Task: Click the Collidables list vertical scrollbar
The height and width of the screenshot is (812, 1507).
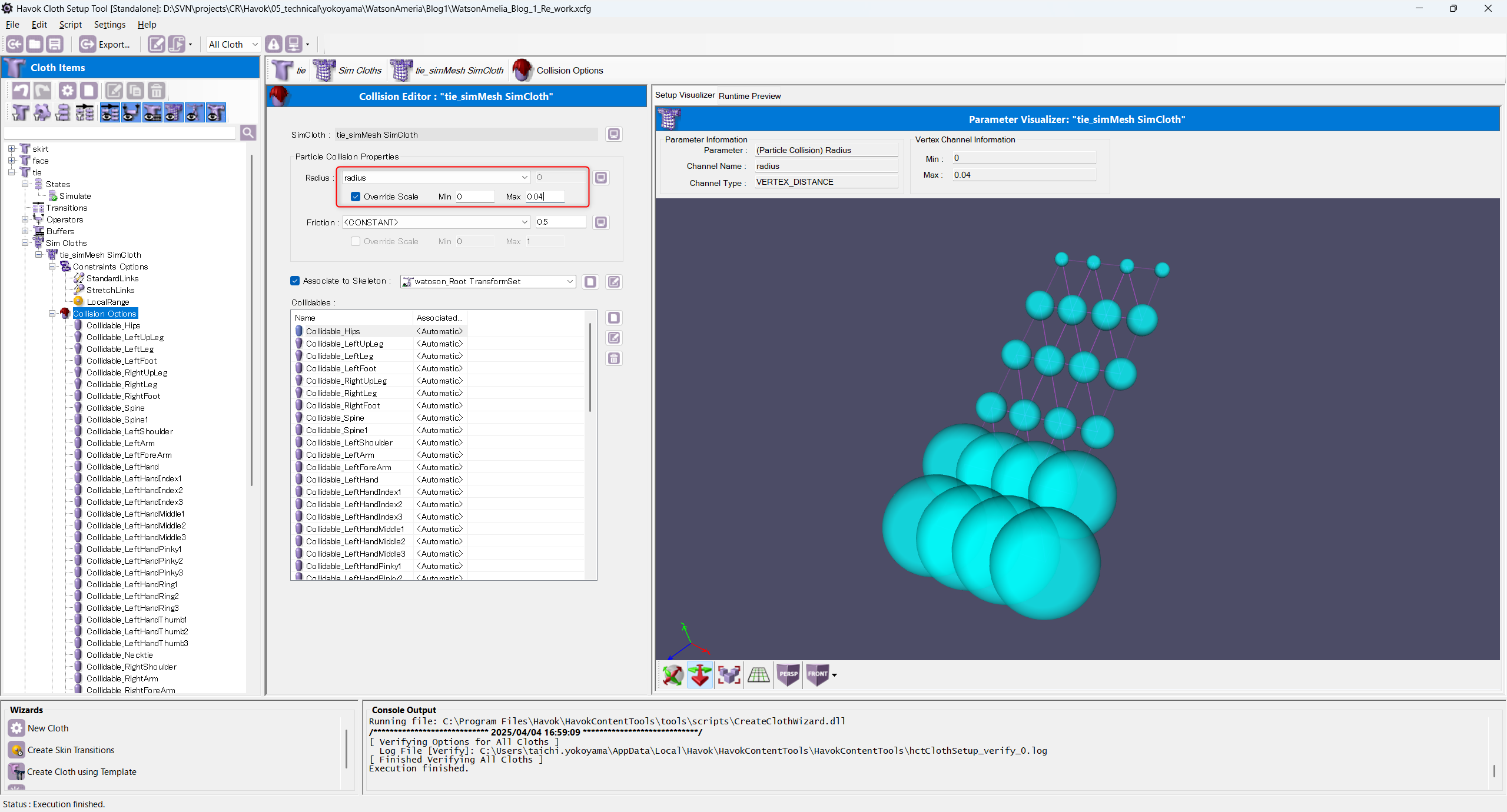Action: 590,367
